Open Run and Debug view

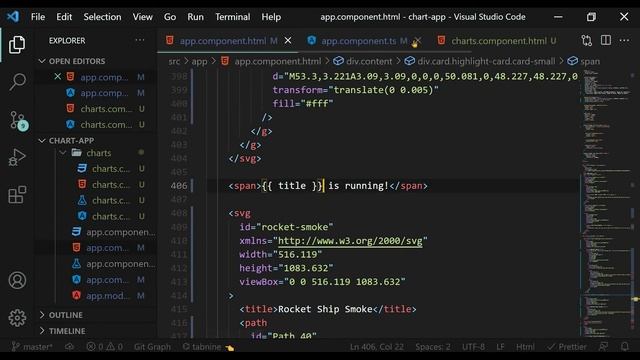tap(17, 158)
